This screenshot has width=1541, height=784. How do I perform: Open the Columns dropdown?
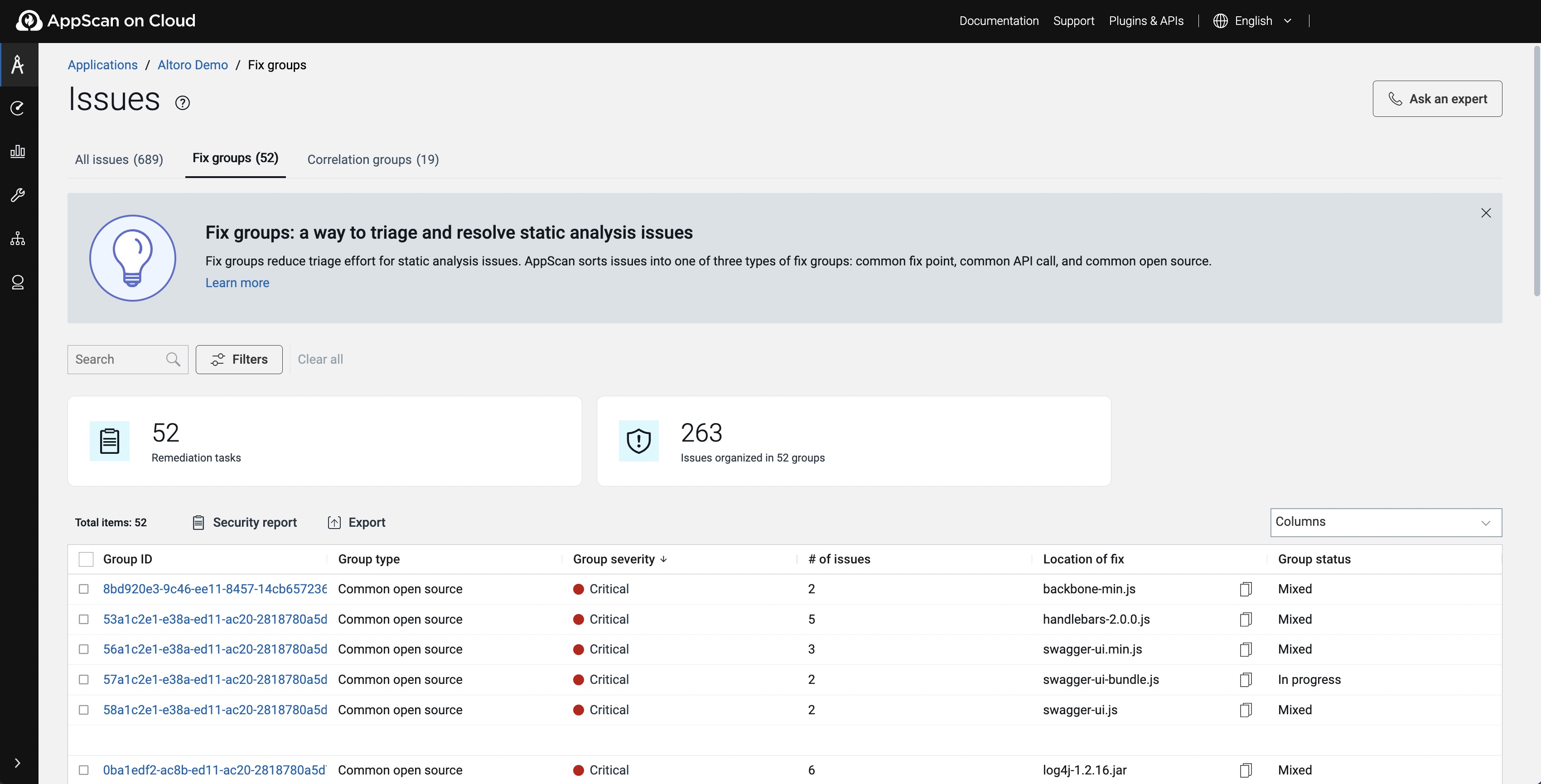pos(1386,522)
